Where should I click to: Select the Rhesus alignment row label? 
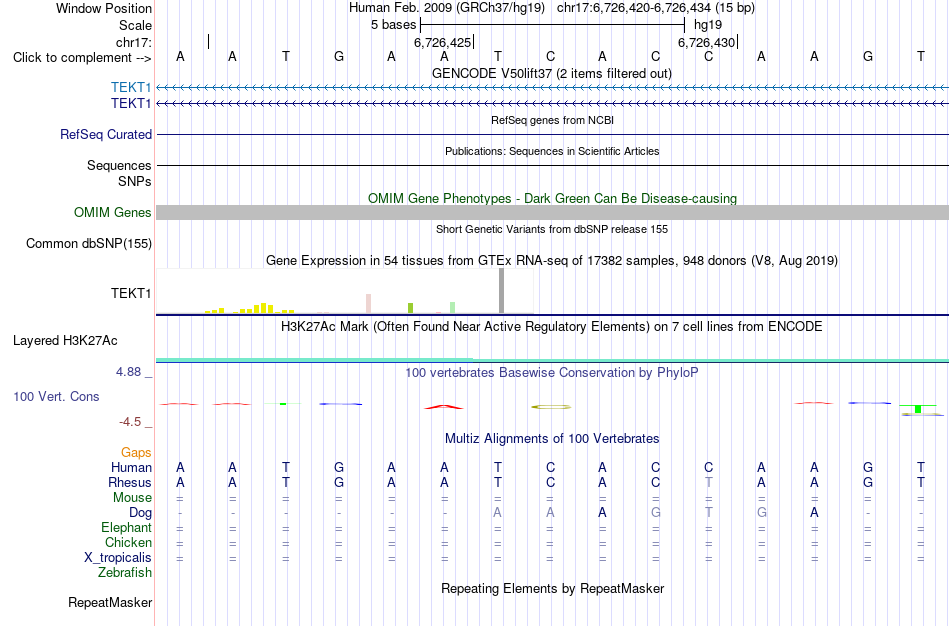point(130,482)
